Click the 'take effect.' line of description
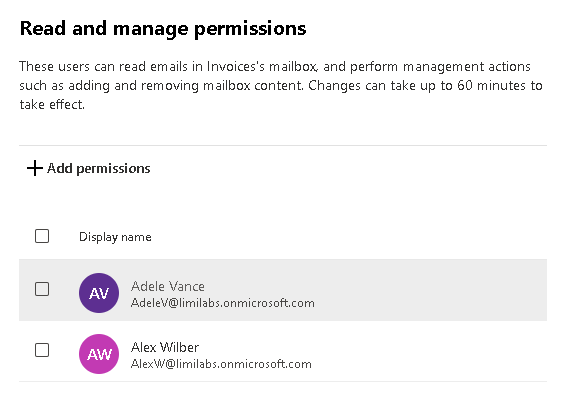The image size is (564, 400). click(52, 105)
